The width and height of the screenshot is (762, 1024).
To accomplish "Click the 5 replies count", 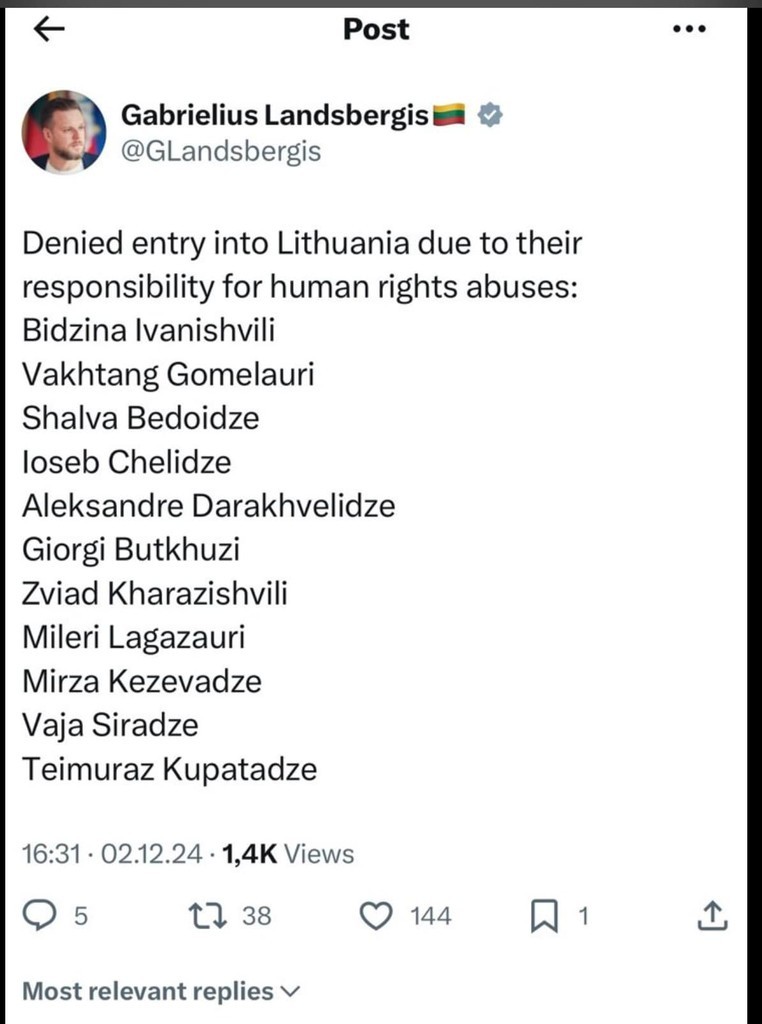I will (x=80, y=916).
